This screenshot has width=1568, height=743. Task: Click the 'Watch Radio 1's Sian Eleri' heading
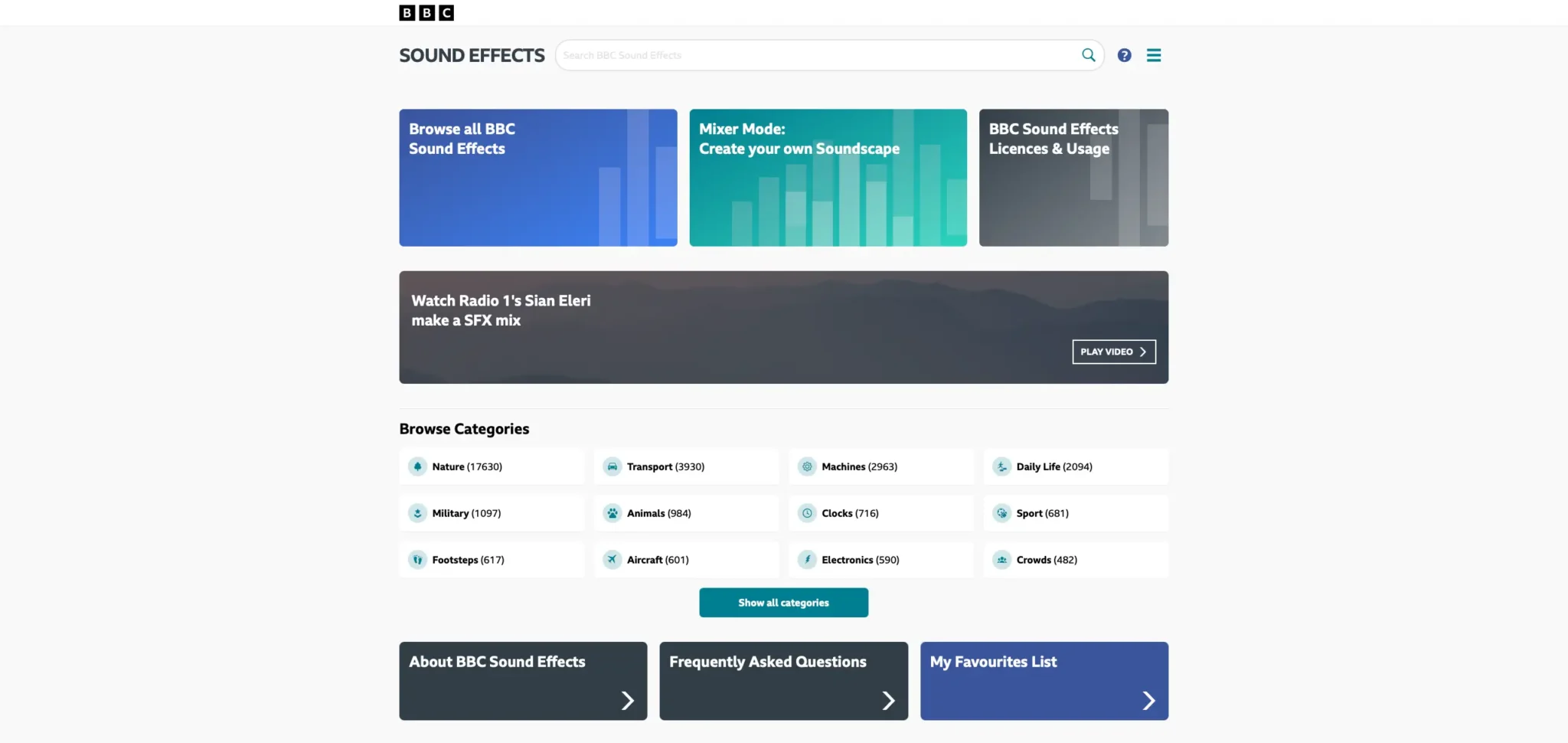501,310
